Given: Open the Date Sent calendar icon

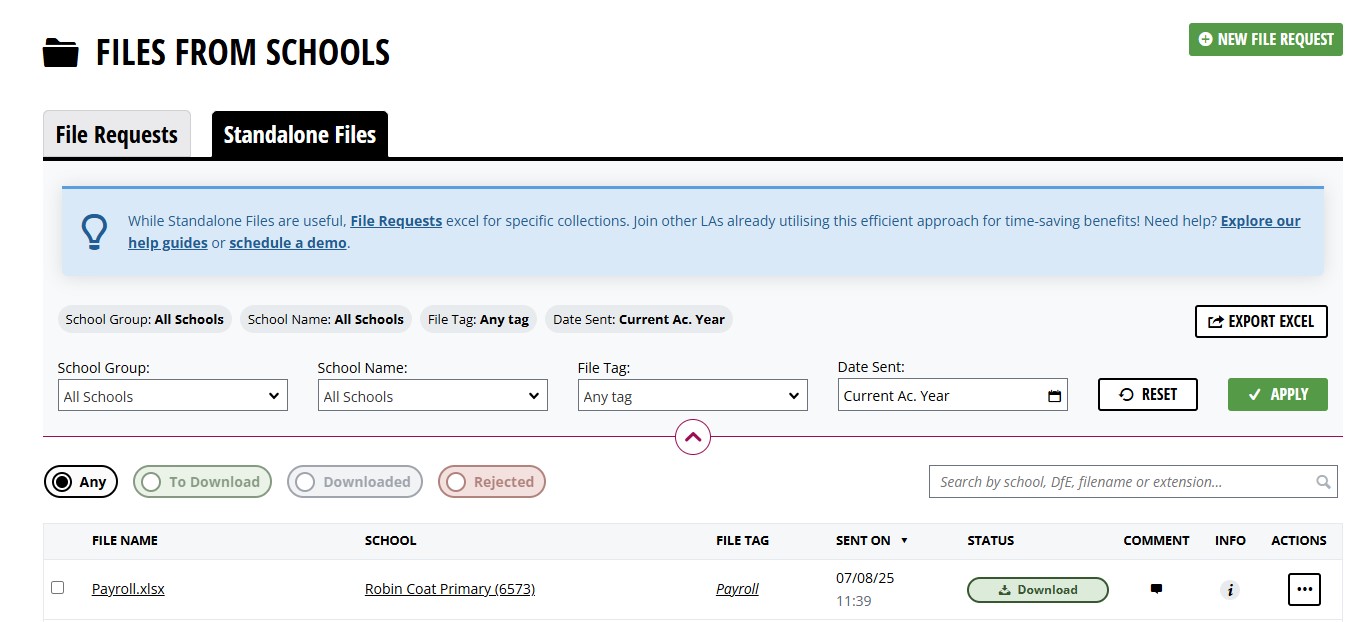Looking at the screenshot, I should (1054, 396).
